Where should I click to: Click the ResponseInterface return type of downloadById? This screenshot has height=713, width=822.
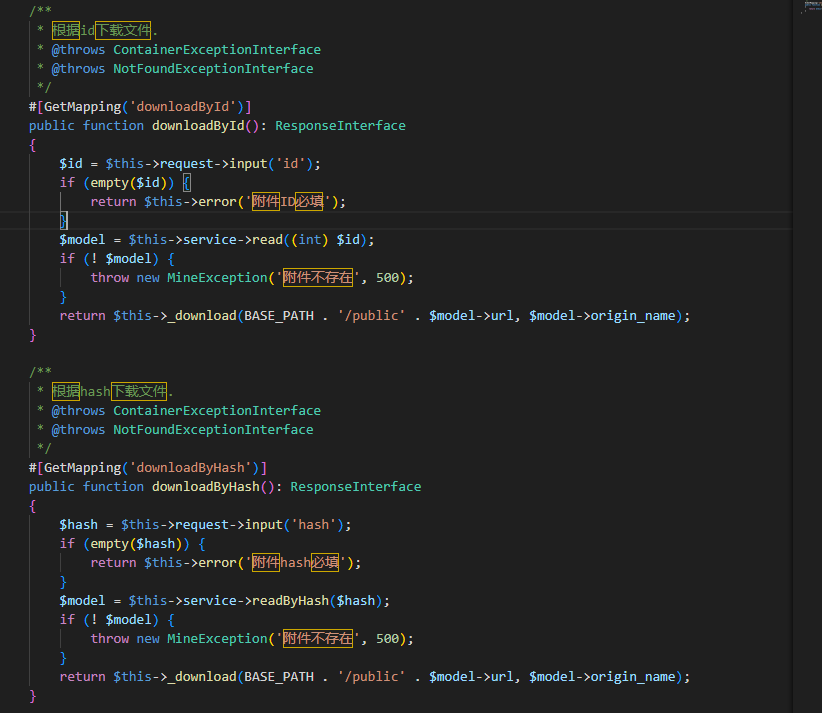tap(340, 126)
